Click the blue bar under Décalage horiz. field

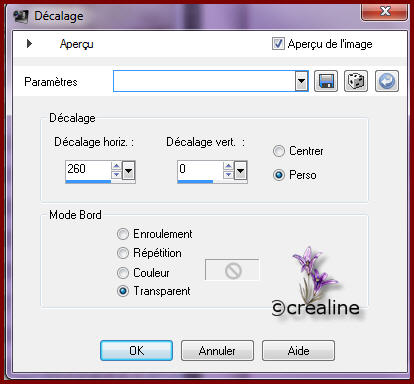click(x=88, y=182)
